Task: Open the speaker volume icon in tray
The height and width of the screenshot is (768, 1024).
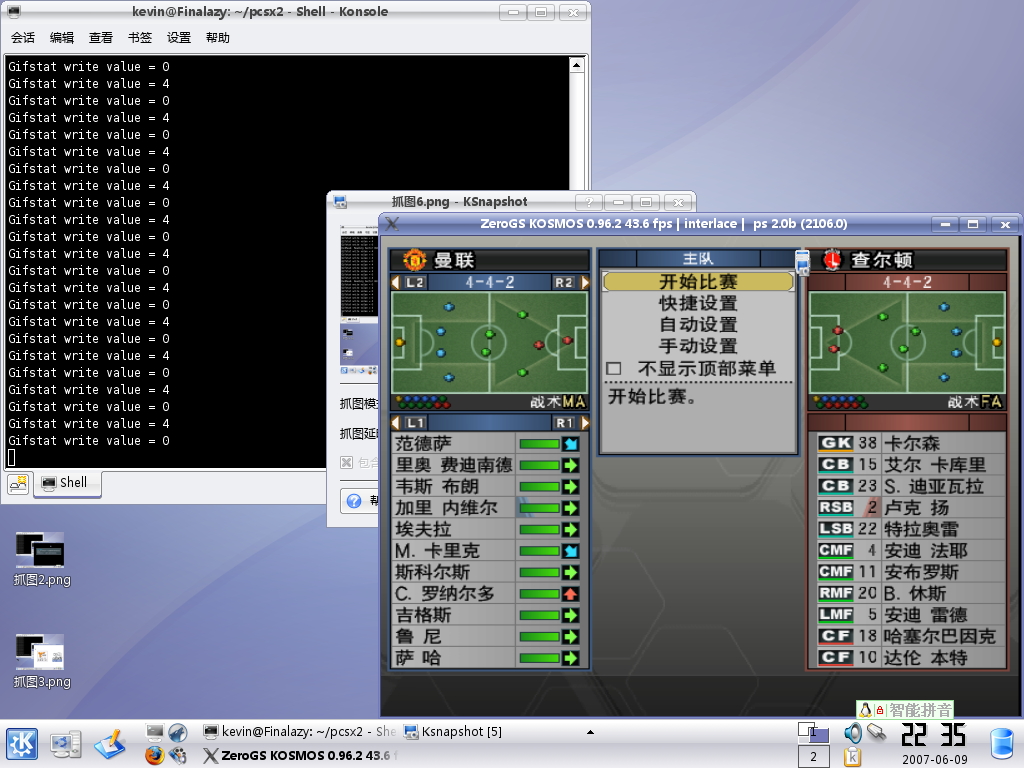Action: coord(853,733)
